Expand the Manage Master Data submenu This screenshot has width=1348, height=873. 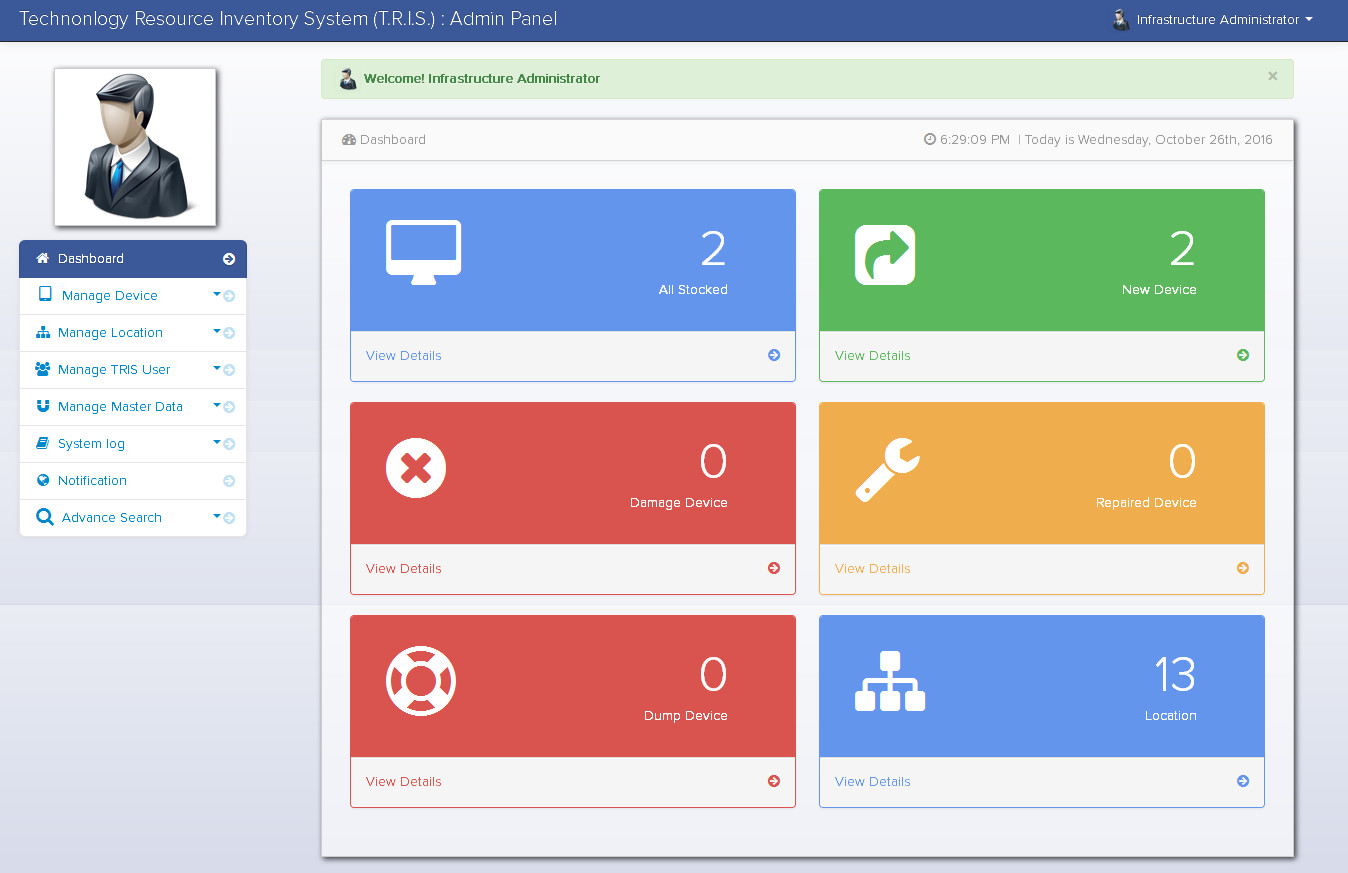pyautogui.click(x=120, y=407)
